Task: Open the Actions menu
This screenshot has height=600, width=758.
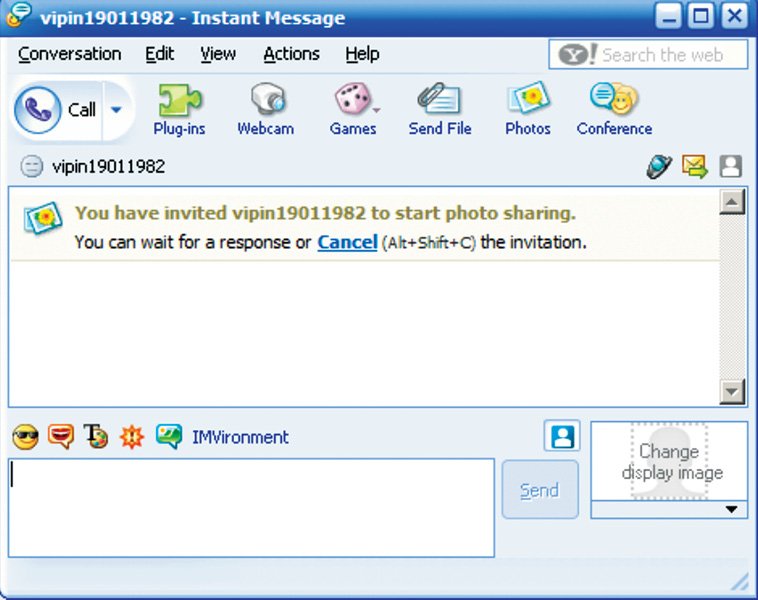Action: click(292, 54)
